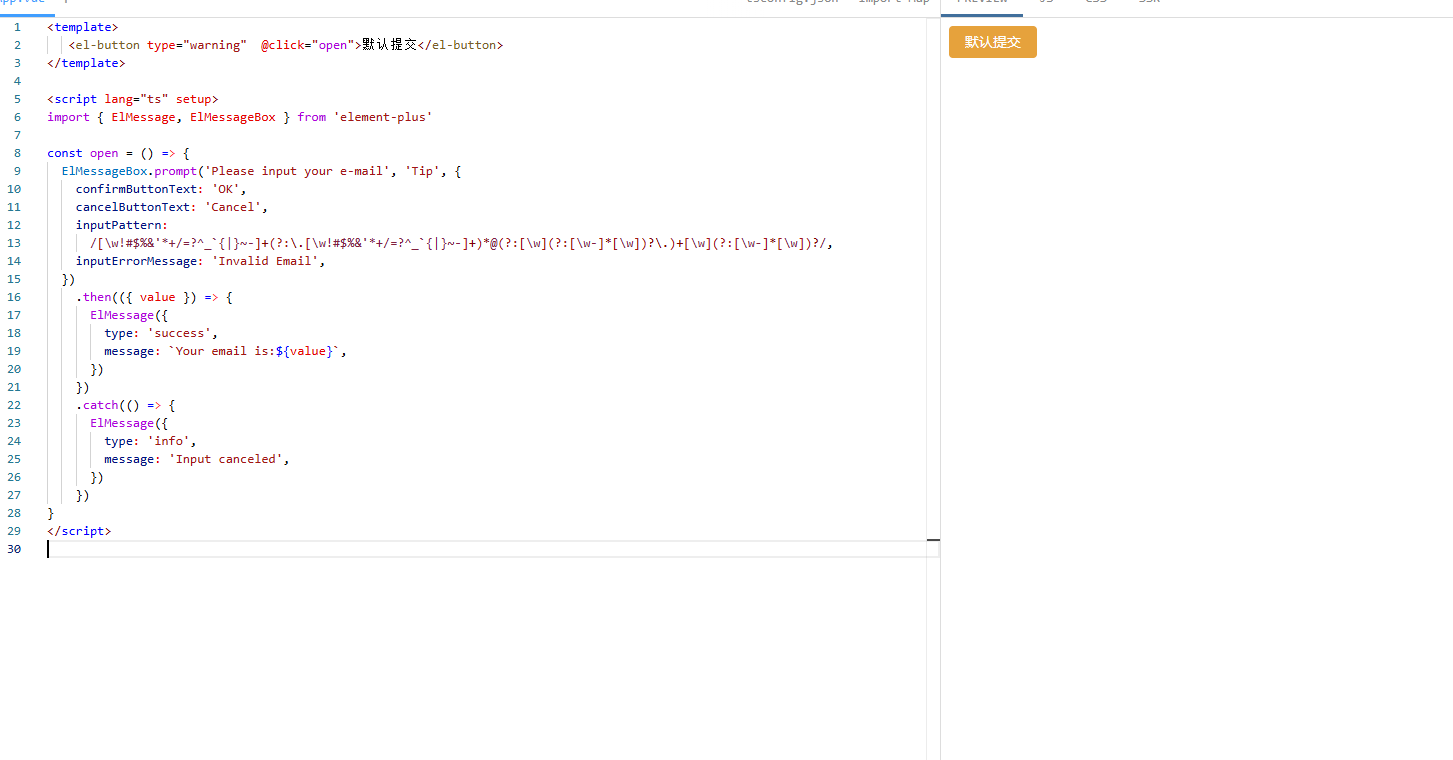Click line number 9 in gutter

point(17,171)
